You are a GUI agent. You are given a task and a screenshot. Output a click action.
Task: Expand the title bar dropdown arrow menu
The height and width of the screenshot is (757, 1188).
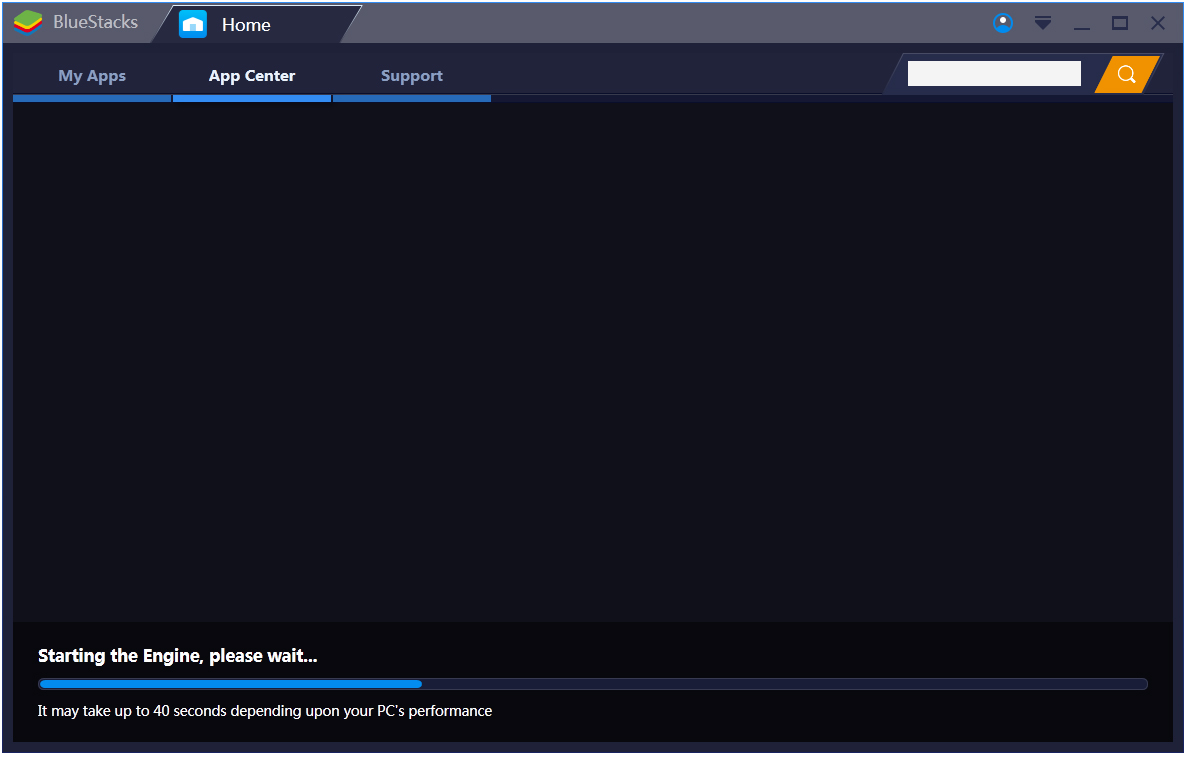1043,23
